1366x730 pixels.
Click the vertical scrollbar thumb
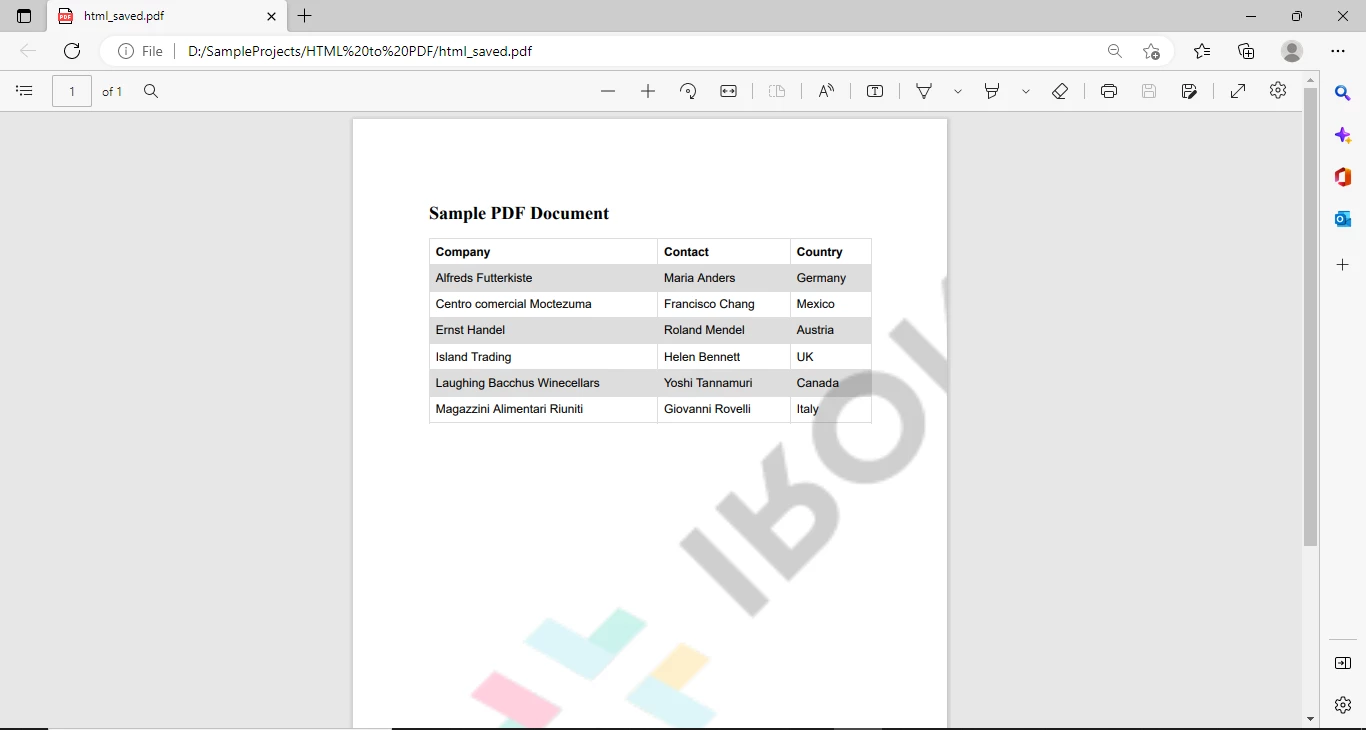pyautogui.click(x=1311, y=317)
